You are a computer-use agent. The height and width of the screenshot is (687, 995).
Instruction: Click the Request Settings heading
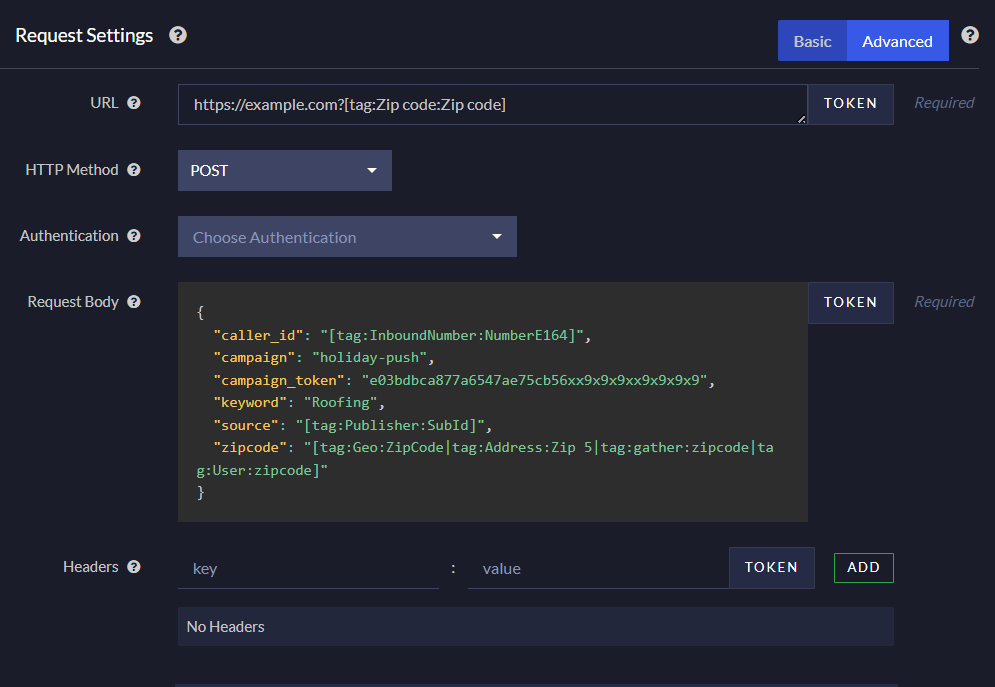tap(84, 36)
